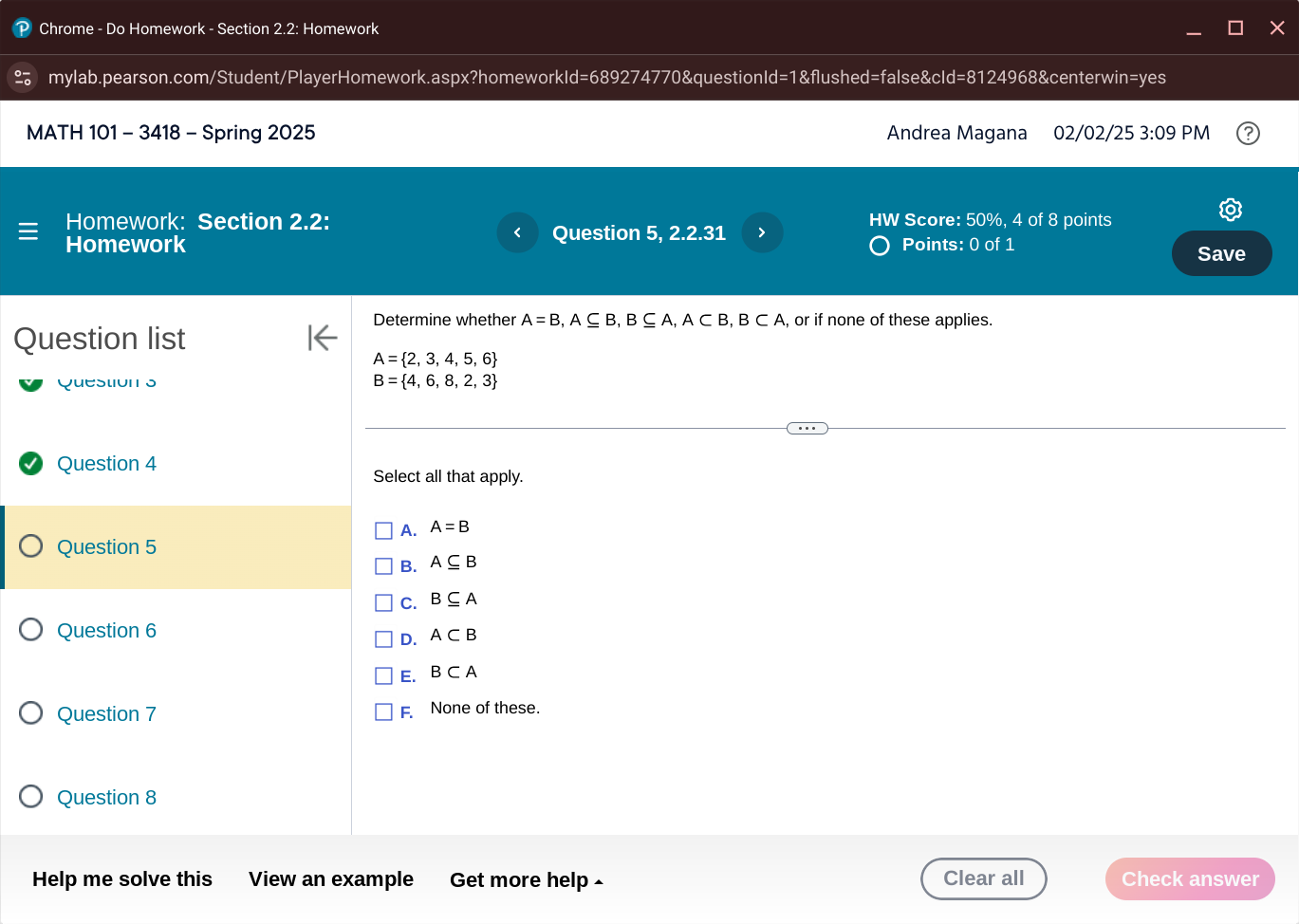The width and height of the screenshot is (1299, 924).
Task: Check option A, A = B
Action: [x=383, y=530]
